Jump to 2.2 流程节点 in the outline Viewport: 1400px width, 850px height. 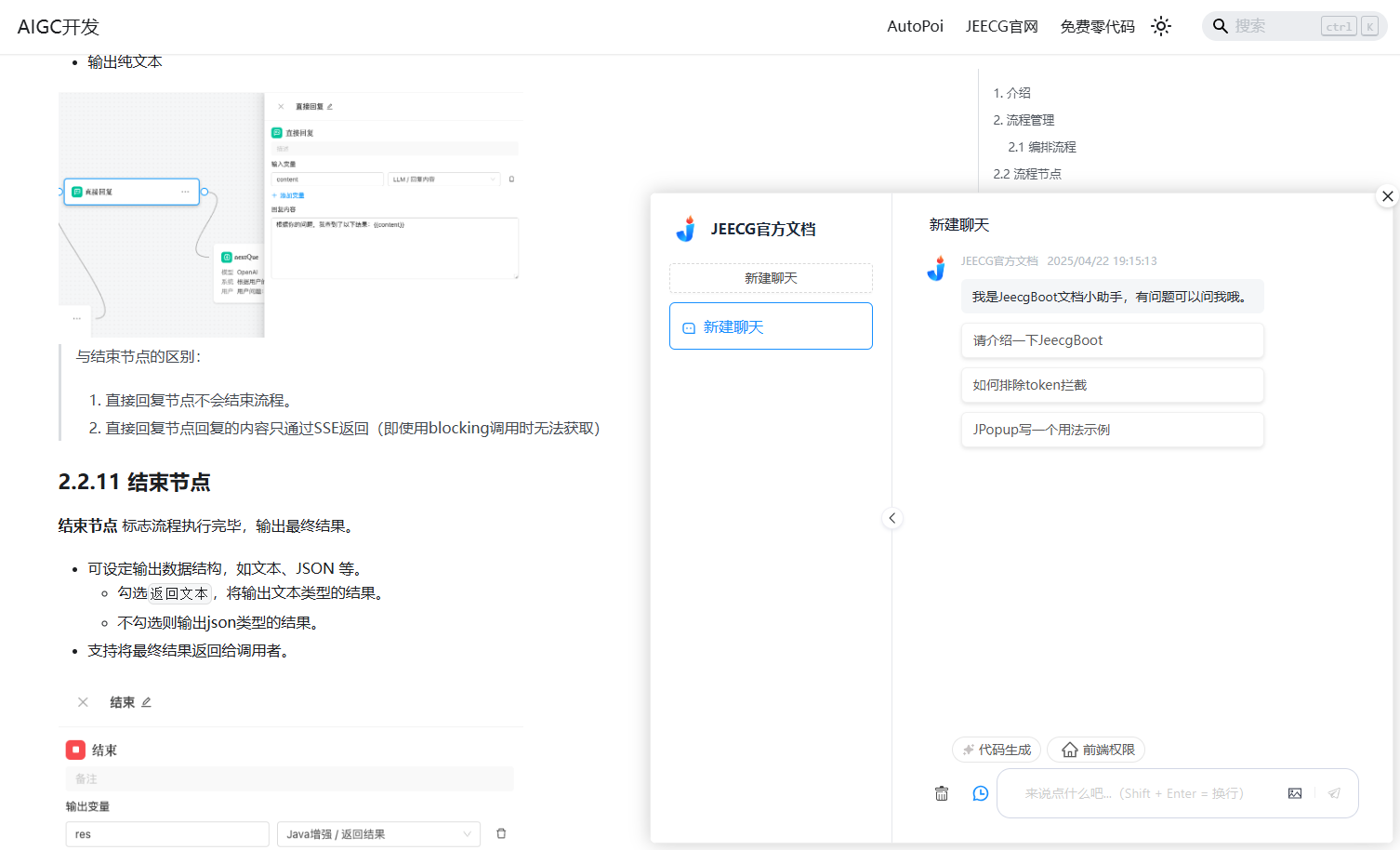coord(1027,174)
